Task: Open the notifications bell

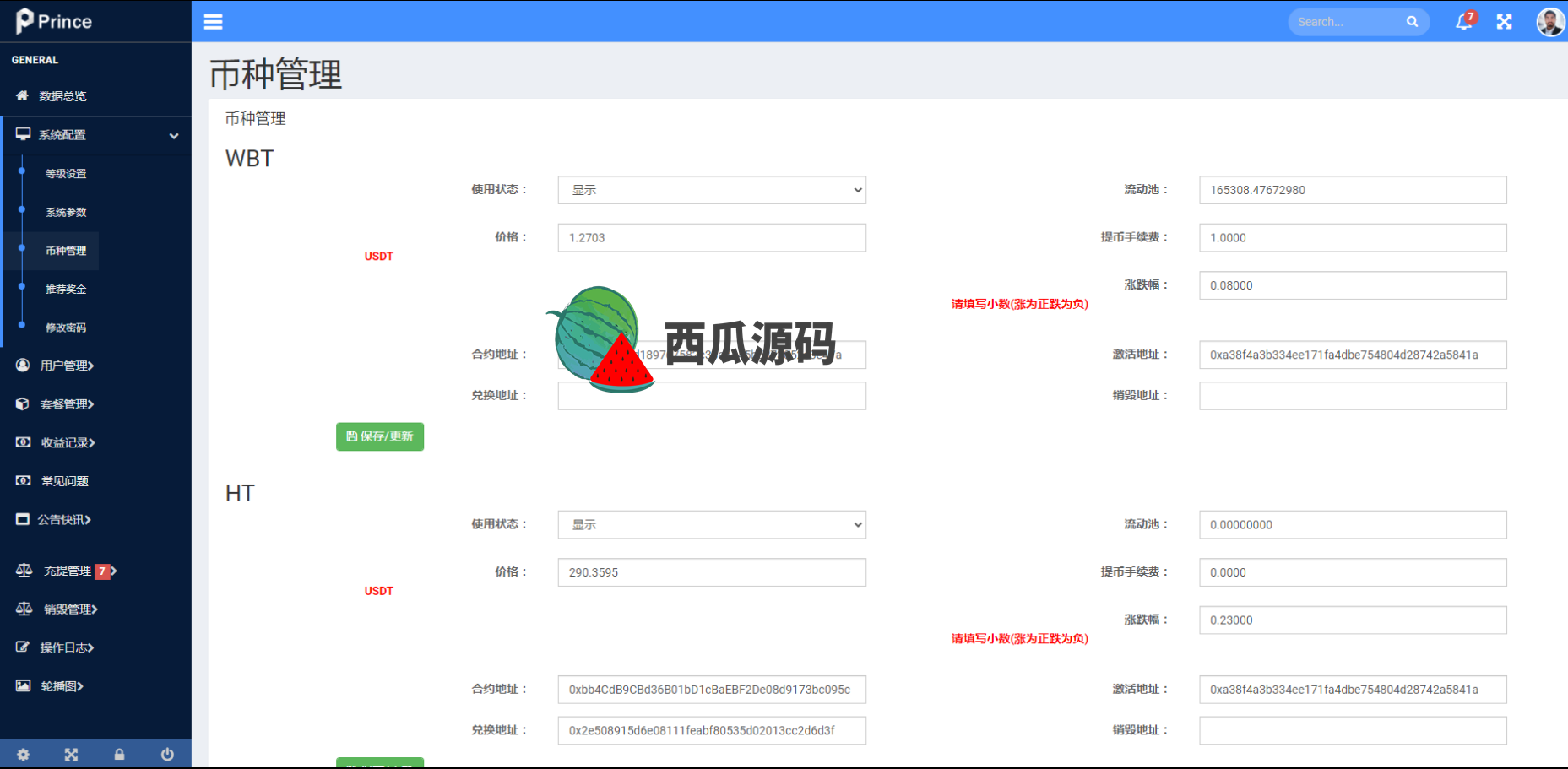Action: [1464, 22]
